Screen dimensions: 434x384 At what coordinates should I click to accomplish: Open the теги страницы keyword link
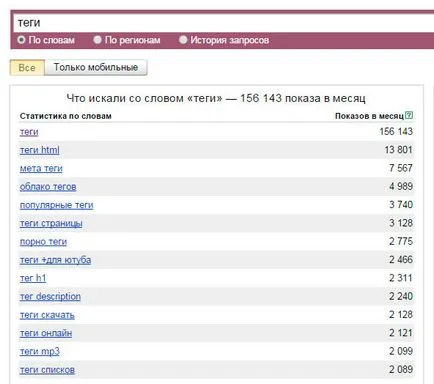(51, 223)
